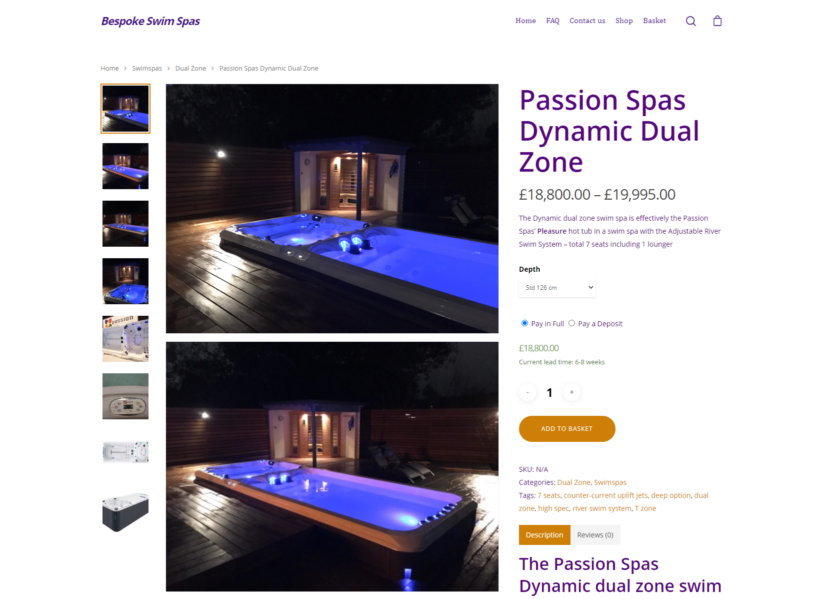Open the Depth dropdown
The image size is (820, 599).
tap(557, 288)
